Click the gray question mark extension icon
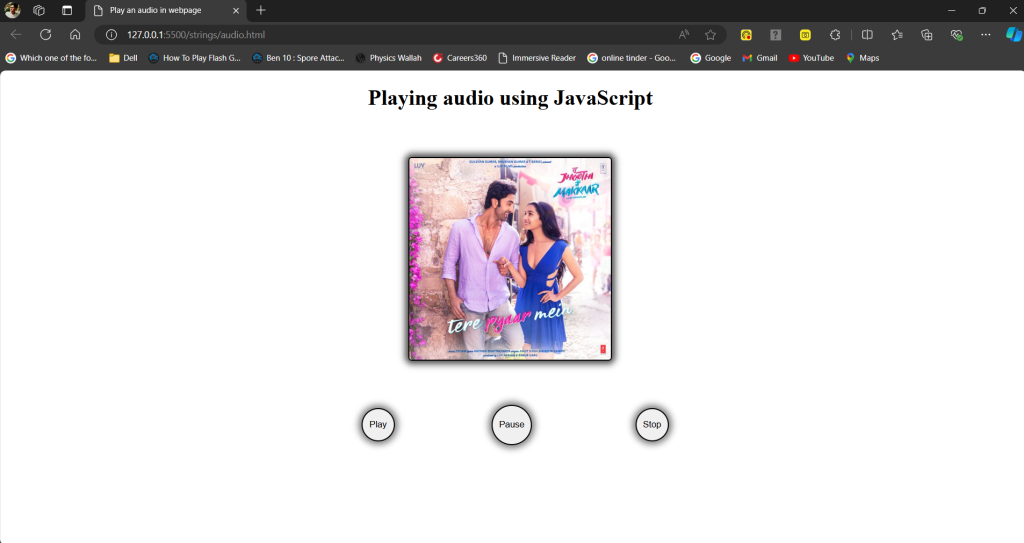Screen dimensions: 1024x543 click(775, 35)
